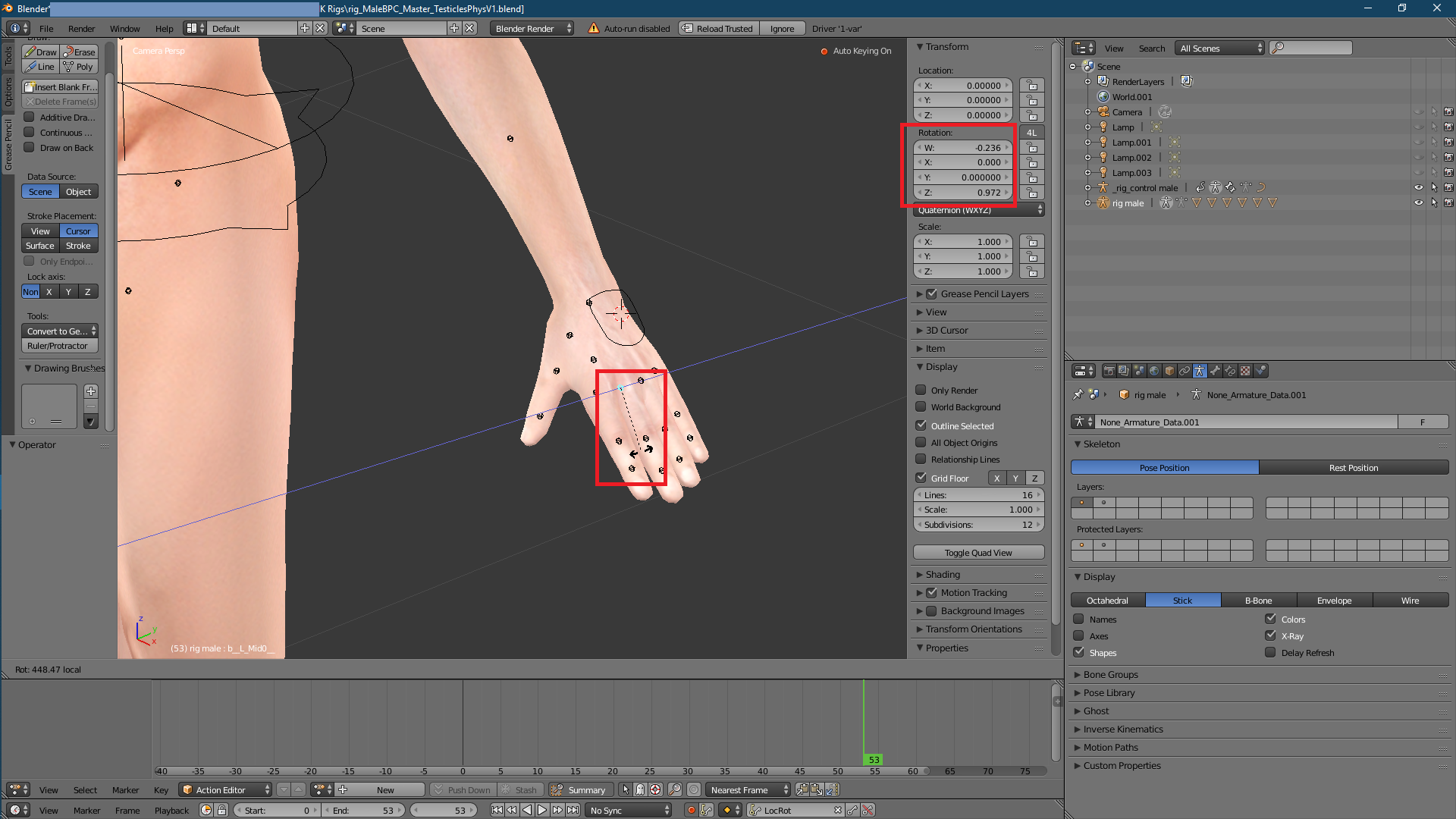Click the Insert Keyframes key icon
1456x819 pixels.
point(853,810)
